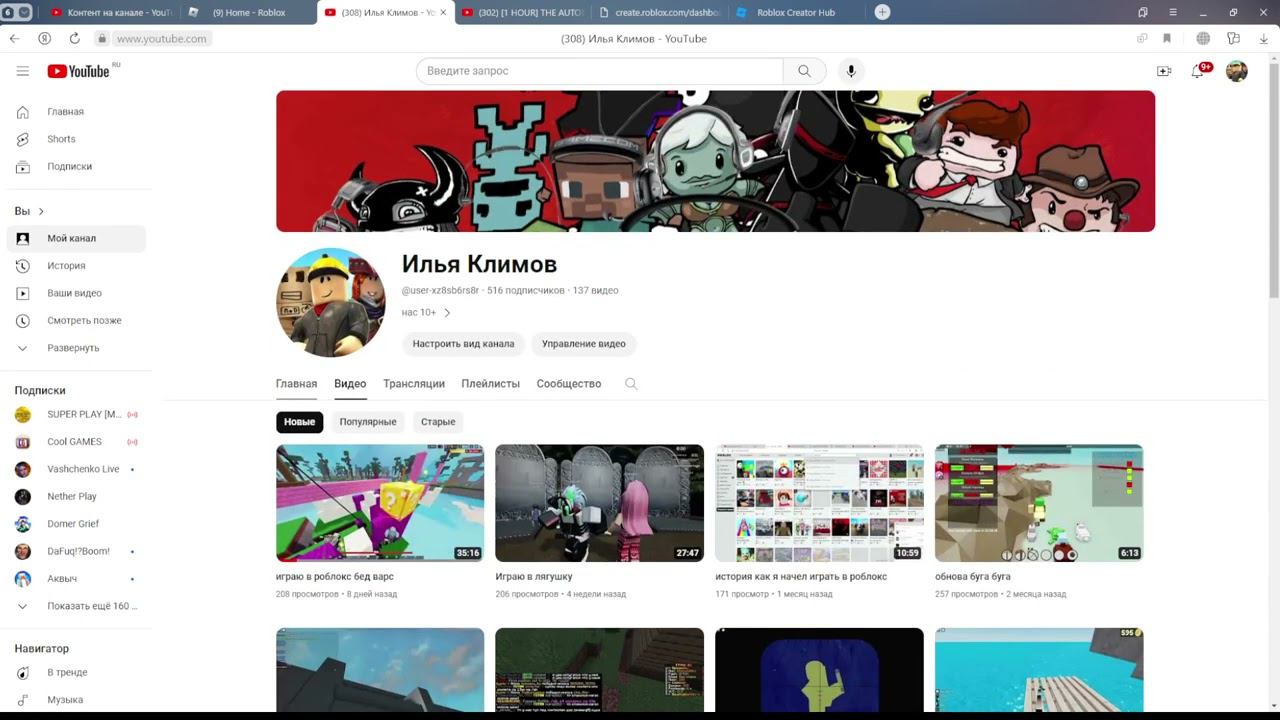This screenshot has height=720, width=1280.
Task: Click the Yandex home icon in toolbar
Action: pos(44,38)
